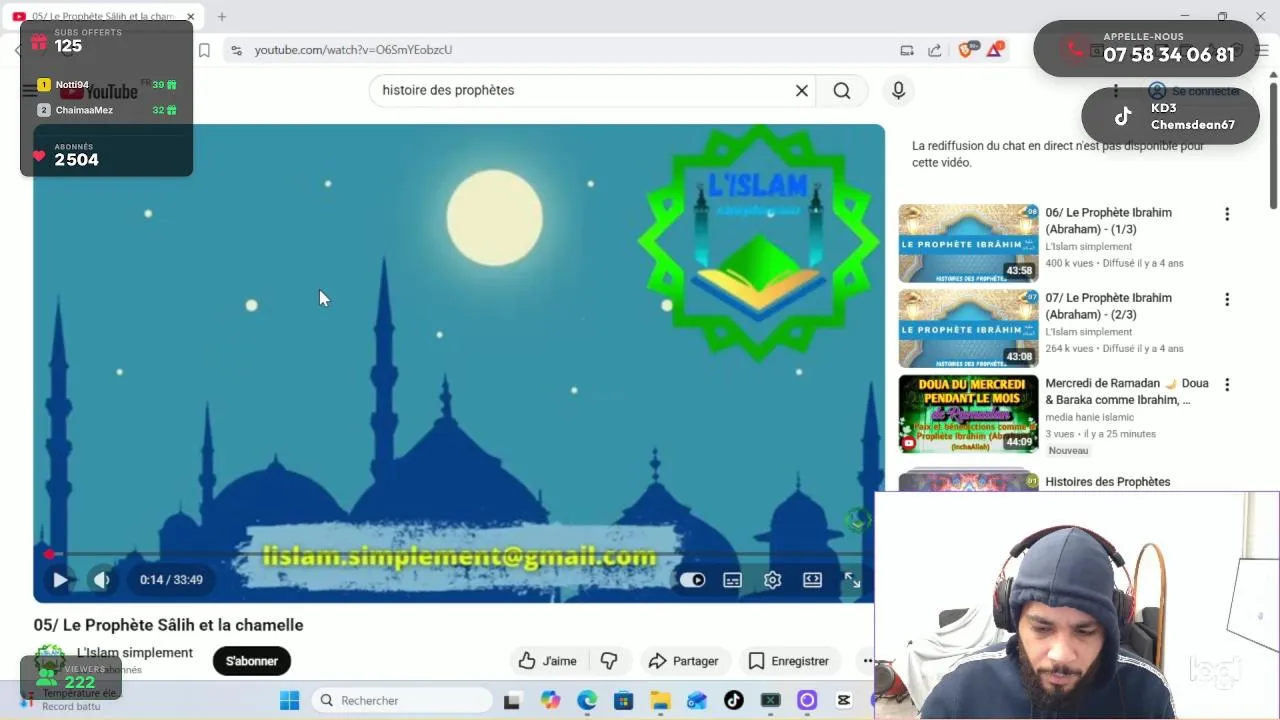Screen dimensions: 1280x720
Task: Dislike the video with thumbs-down icon
Action: point(609,661)
